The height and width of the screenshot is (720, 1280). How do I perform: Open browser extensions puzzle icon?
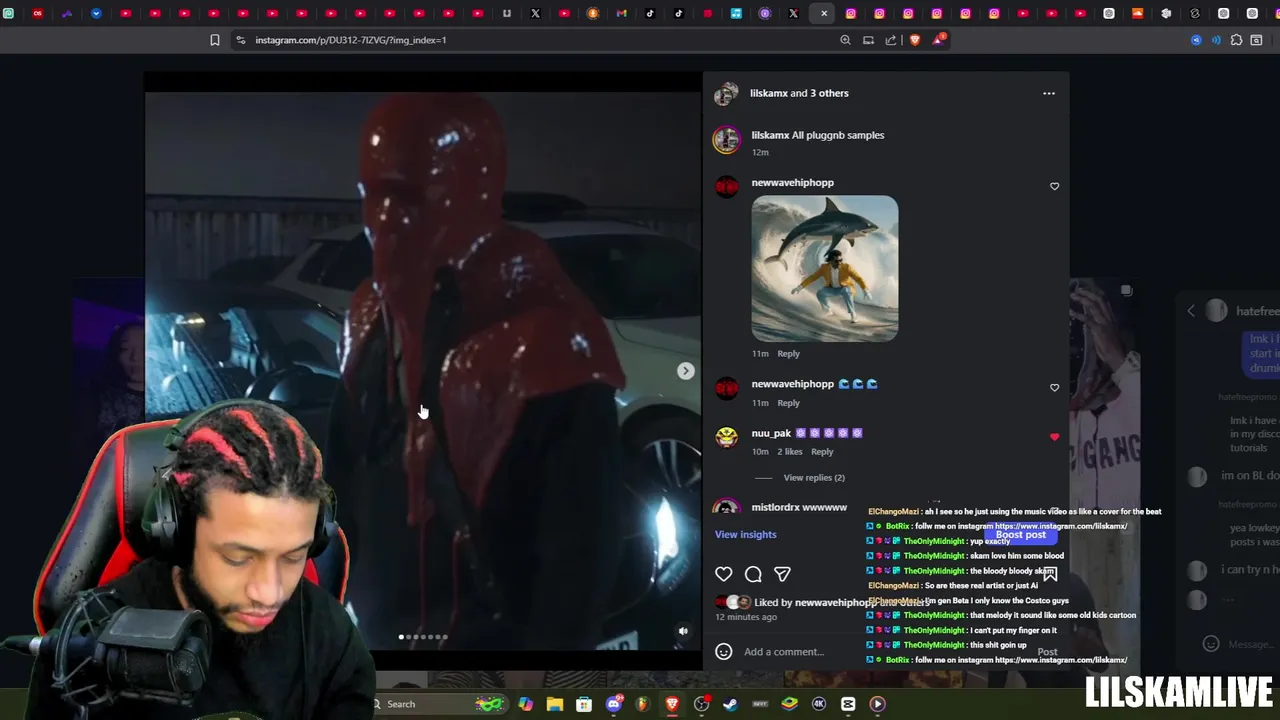(1236, 40)
